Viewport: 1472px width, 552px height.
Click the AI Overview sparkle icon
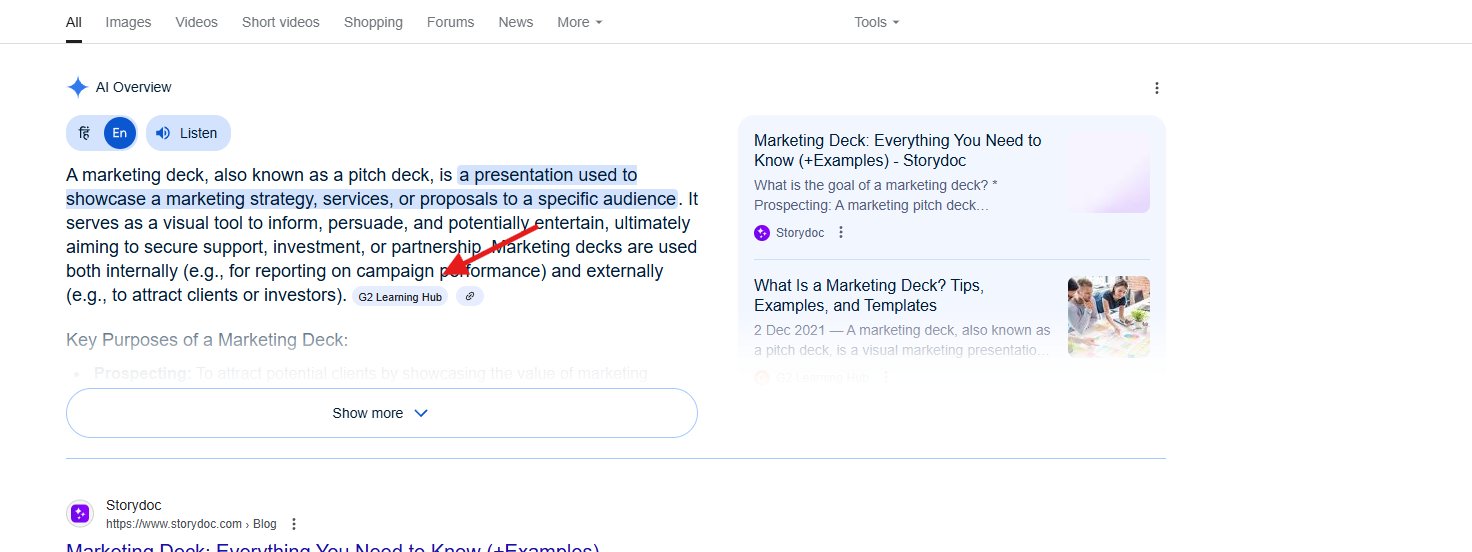tap(77, 87)
